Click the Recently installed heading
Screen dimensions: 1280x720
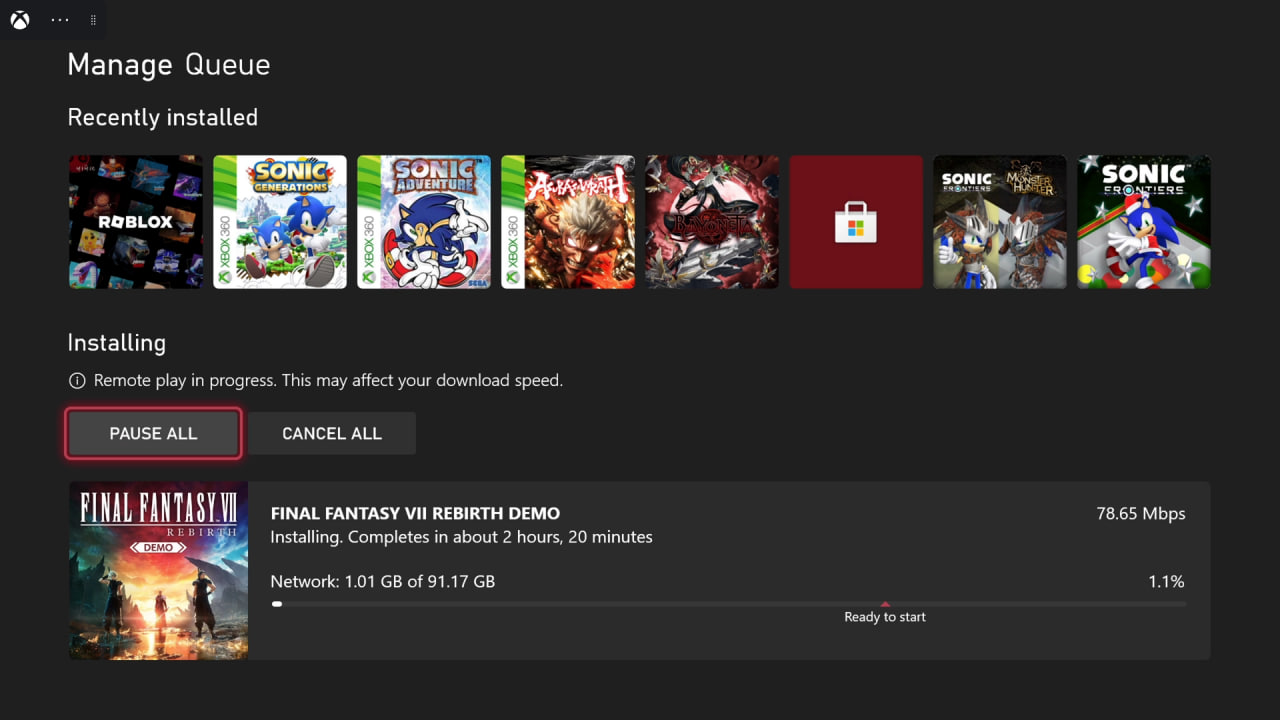point(163,117)
